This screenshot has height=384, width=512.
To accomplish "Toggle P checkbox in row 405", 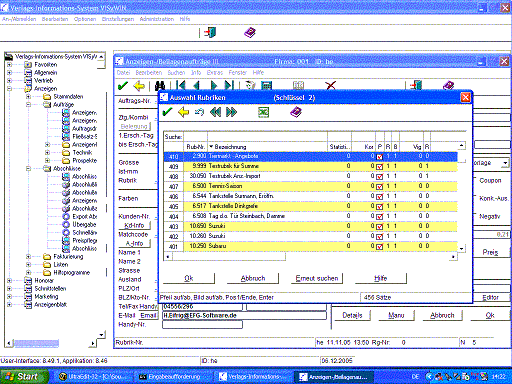I will point(380,207).
